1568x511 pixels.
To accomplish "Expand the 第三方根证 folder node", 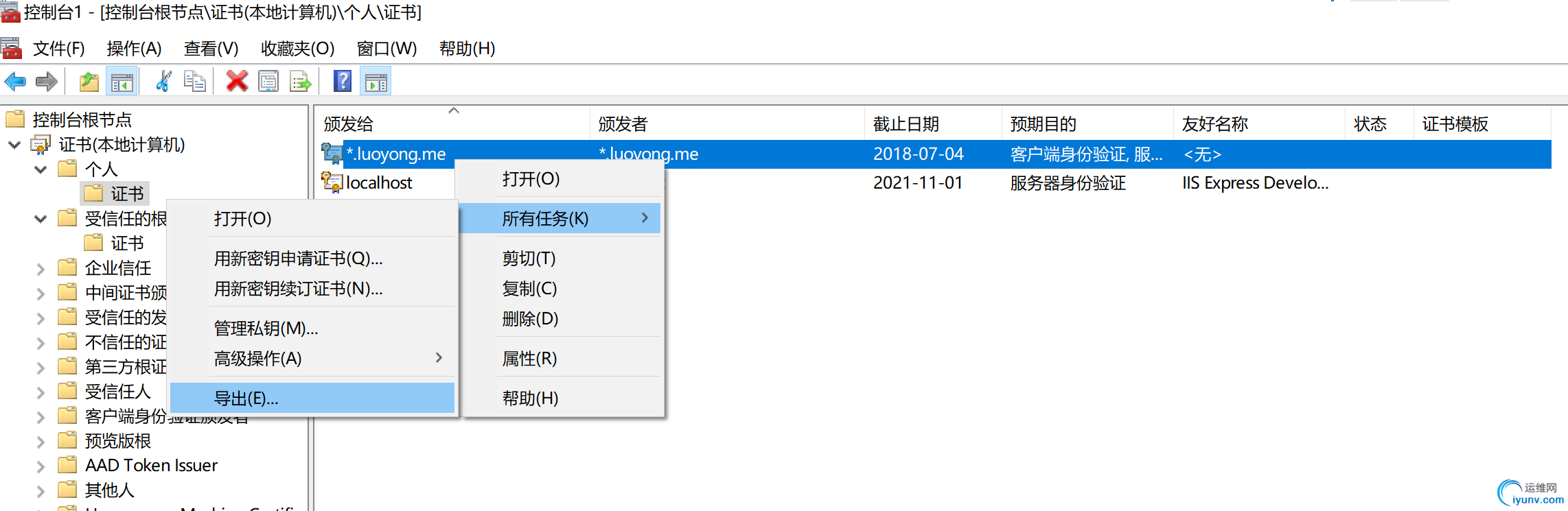I will point(41,368).
